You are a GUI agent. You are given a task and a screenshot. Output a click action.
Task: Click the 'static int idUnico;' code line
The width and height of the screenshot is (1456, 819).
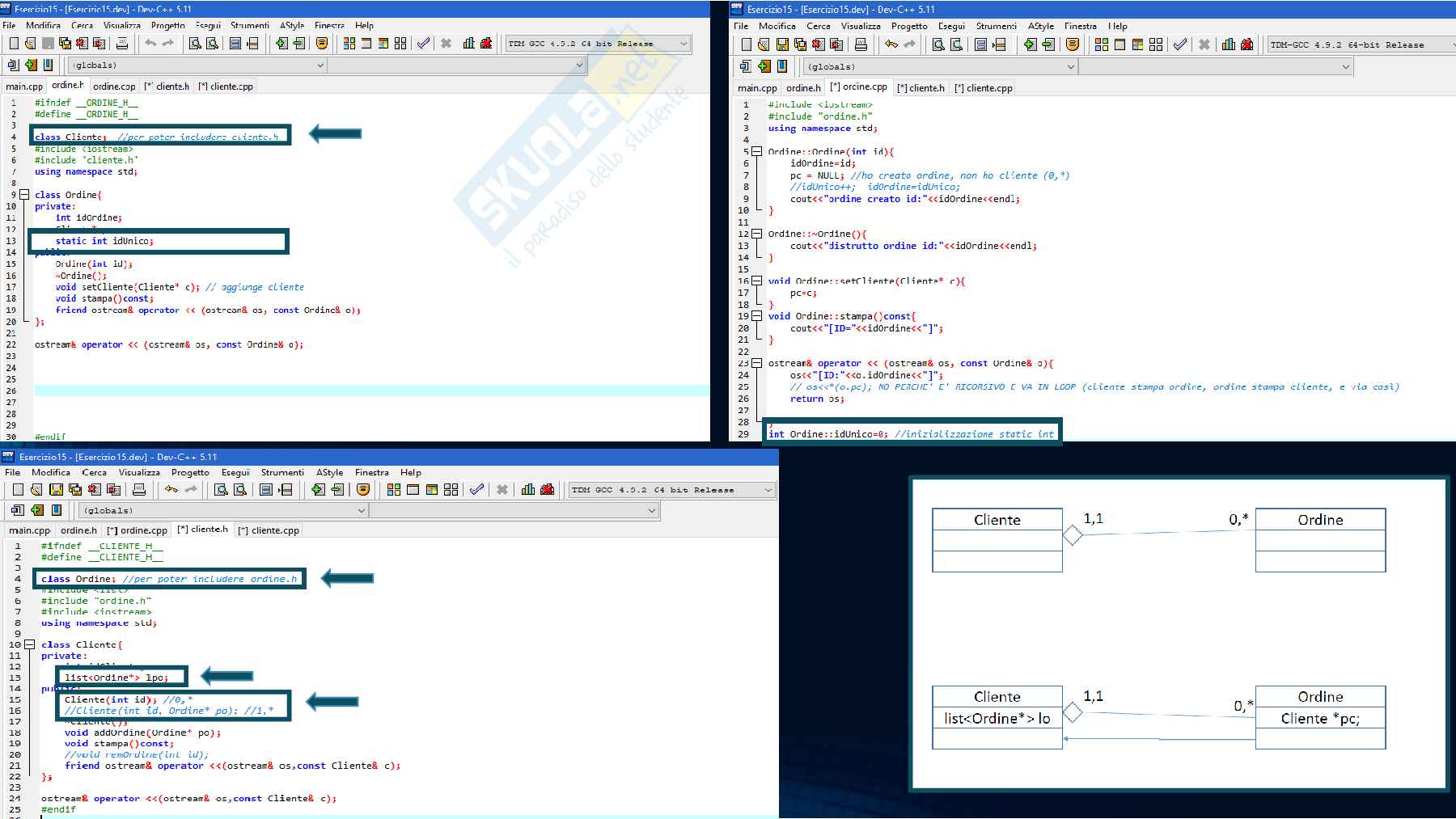[x=104, y=241]
